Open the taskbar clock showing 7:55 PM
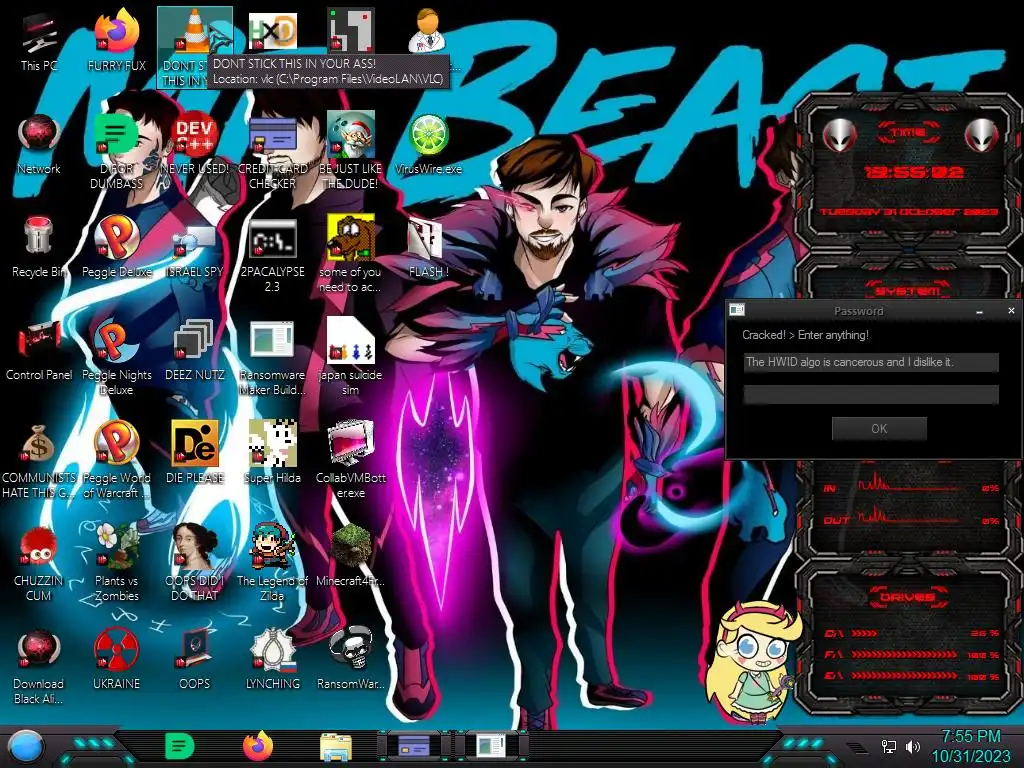Image resolution: width=1024 pixels, height=768 pixels. click(970, 746)
